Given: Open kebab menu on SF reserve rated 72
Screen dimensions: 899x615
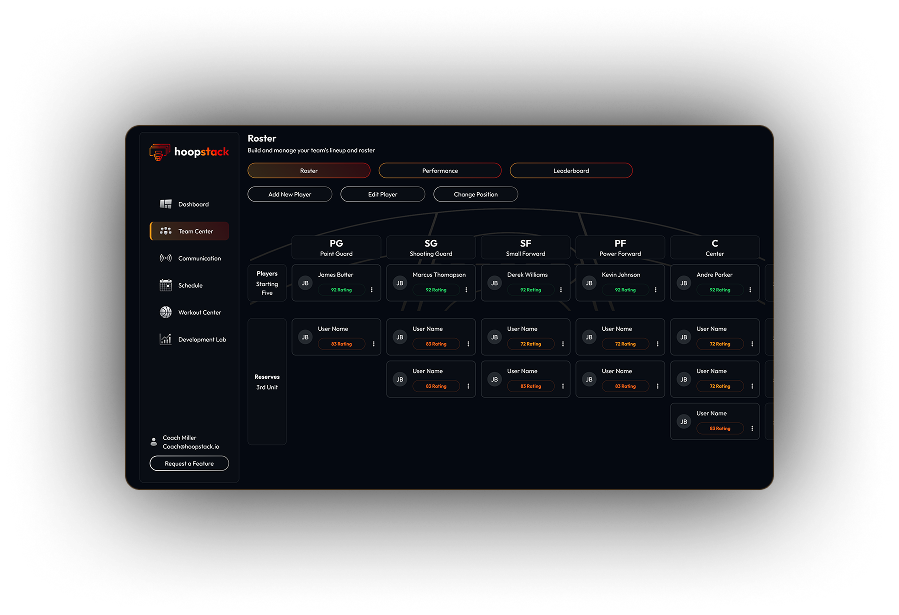Looking at the screenshot, I should [562, 344].
